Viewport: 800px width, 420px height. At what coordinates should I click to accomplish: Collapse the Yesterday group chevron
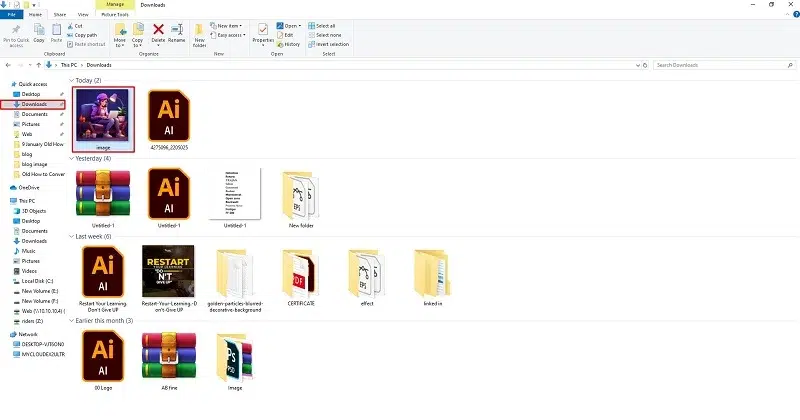point(72,159)
